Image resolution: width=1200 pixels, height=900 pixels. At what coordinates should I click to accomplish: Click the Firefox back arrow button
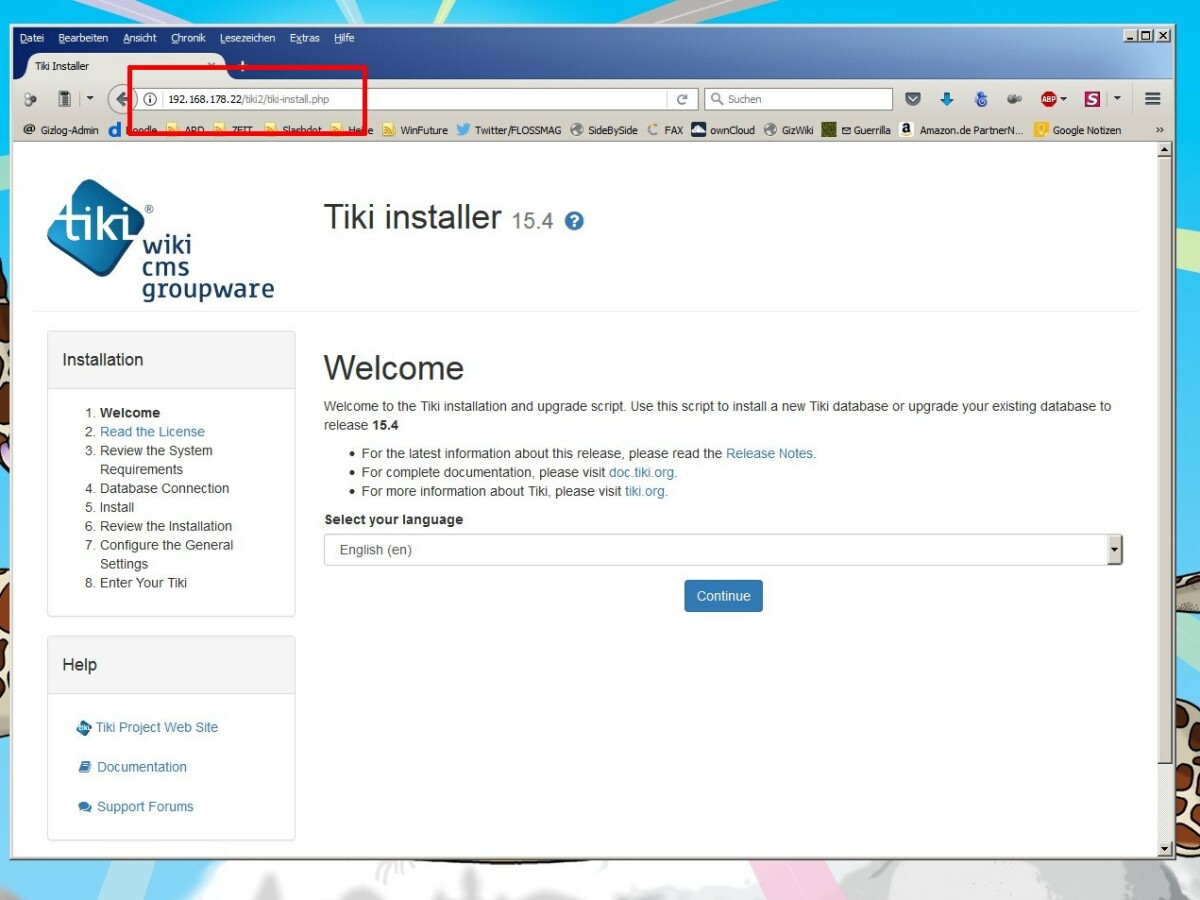(x=121, y=99)
